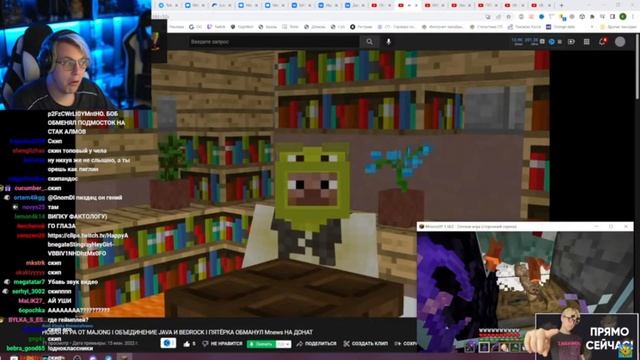Close the Minecraft window

tap(626, 226)
